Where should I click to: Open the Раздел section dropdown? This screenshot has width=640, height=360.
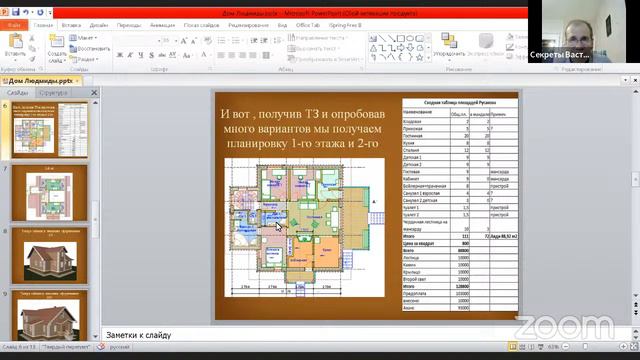coord(84,59)
